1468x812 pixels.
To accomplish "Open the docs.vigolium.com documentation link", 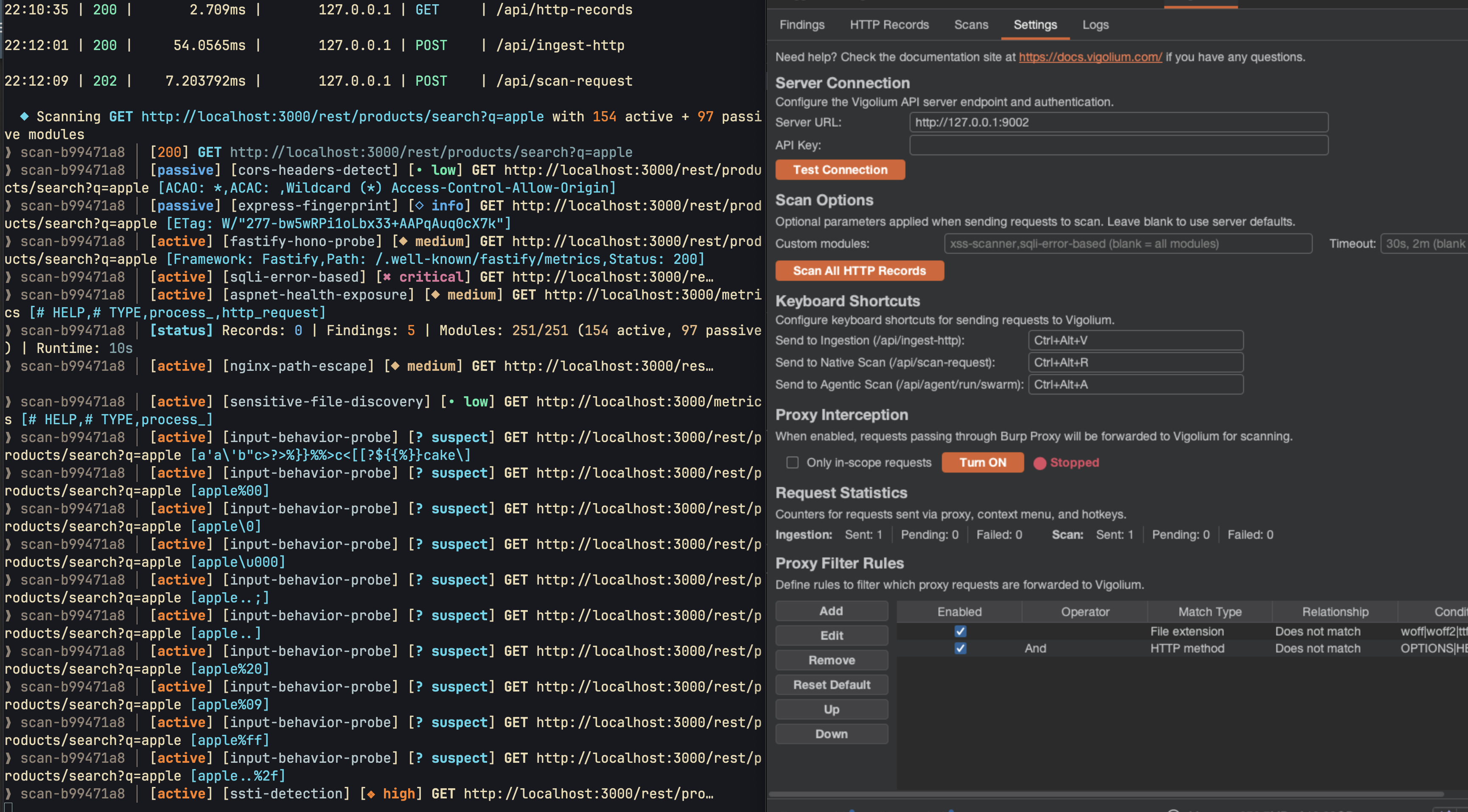I will click(x=1090, y=57).
